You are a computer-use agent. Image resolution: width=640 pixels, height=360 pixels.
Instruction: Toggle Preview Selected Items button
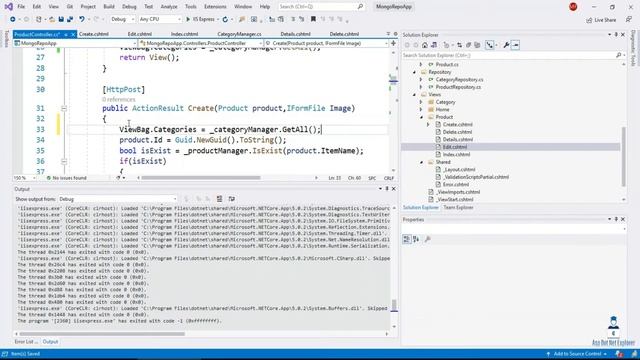coord(516,45)
